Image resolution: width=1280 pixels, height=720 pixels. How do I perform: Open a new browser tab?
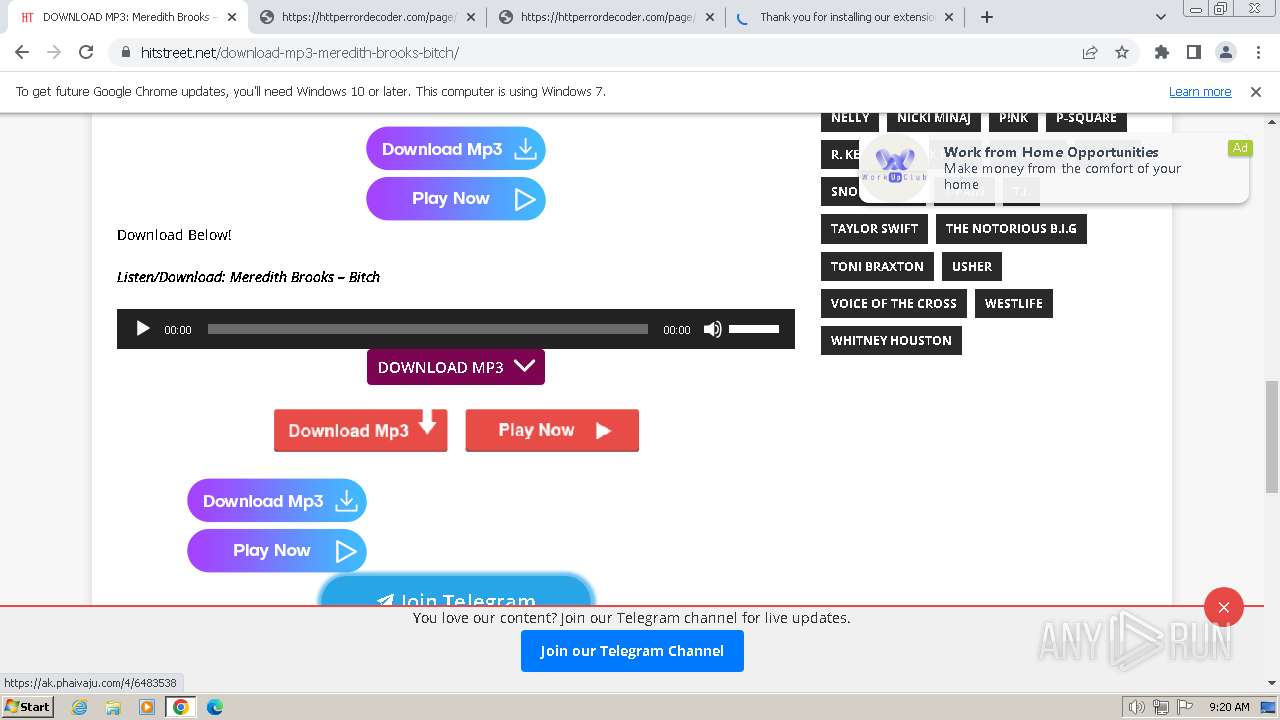pyautogui.click(x=987, y=17)
